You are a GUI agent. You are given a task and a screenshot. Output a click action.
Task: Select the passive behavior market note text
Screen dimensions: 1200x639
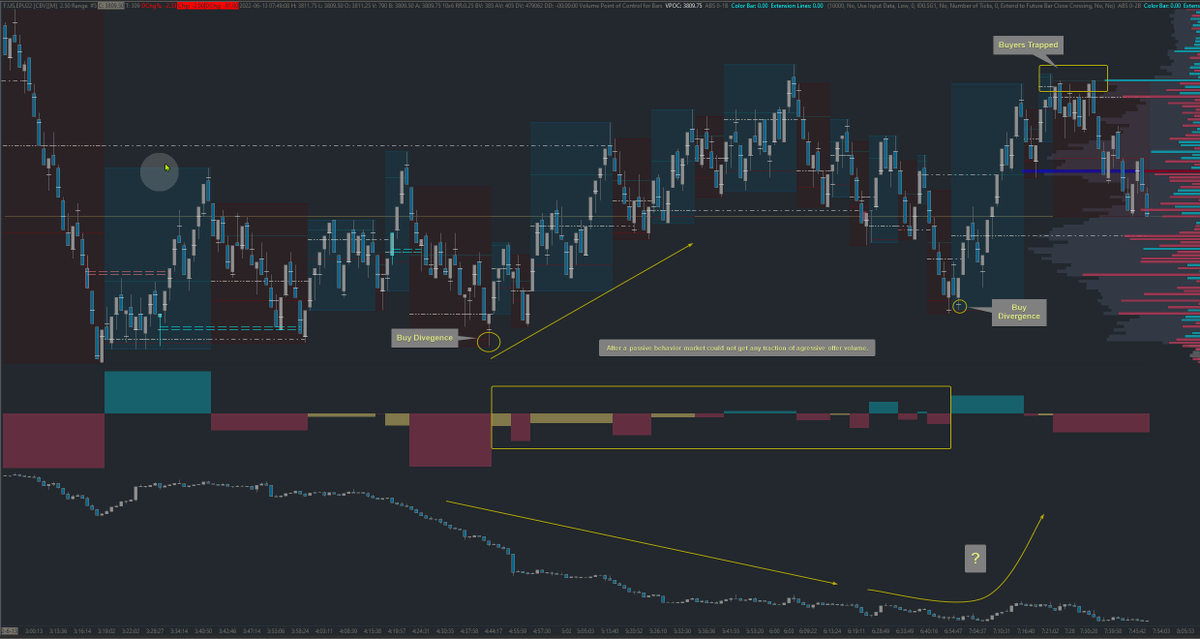tap(739, 348)
